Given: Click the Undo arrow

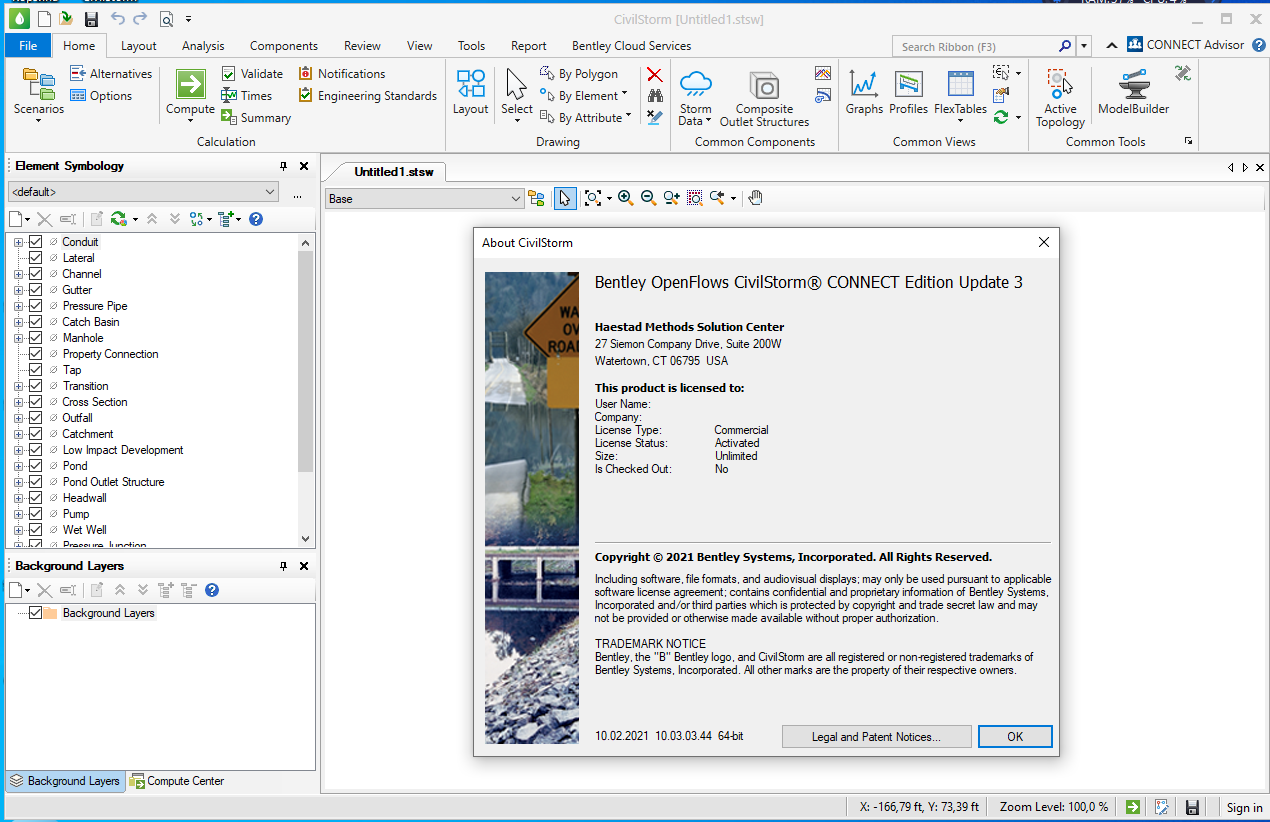Looking at the screenshot, I should click(118, 19).
